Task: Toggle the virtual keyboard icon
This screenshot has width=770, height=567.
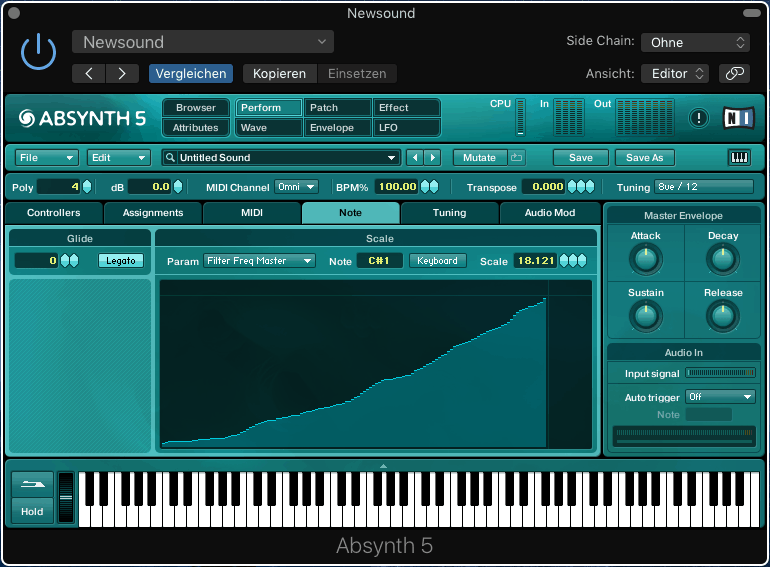Action: point(739,158)
